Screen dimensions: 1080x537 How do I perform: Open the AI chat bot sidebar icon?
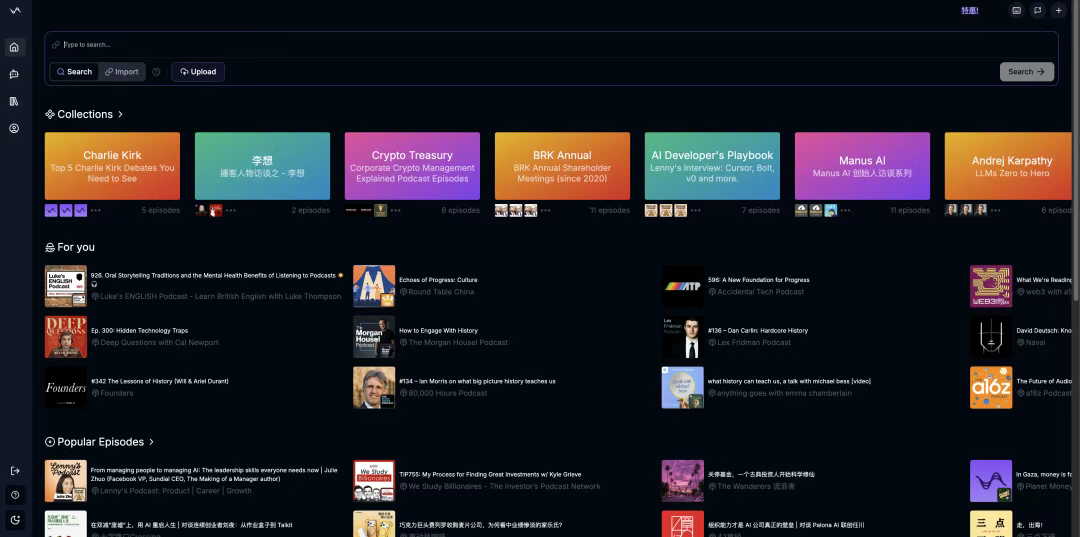click(14, 74)
